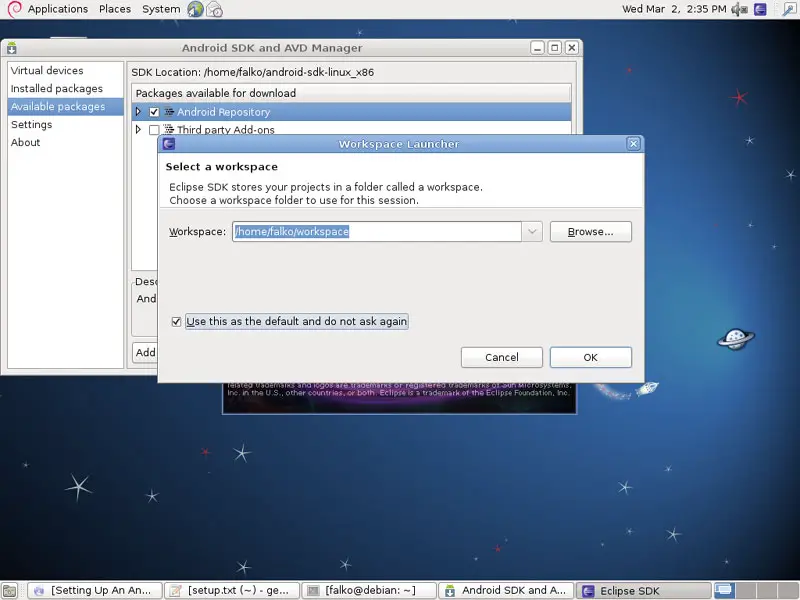The width and height of the screenshot is (800, 600).
Task: Click the Workspace path input field
Action: point(377,232)
